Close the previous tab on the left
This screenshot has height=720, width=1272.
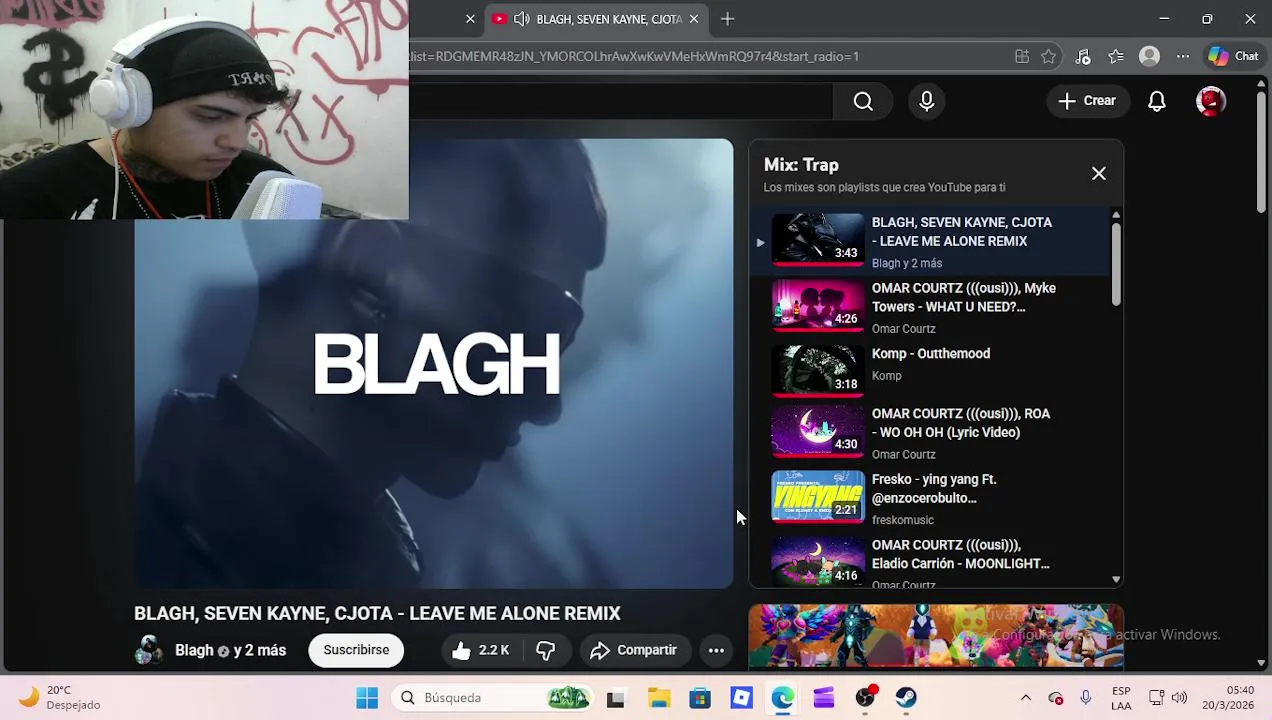click(470, 19)
